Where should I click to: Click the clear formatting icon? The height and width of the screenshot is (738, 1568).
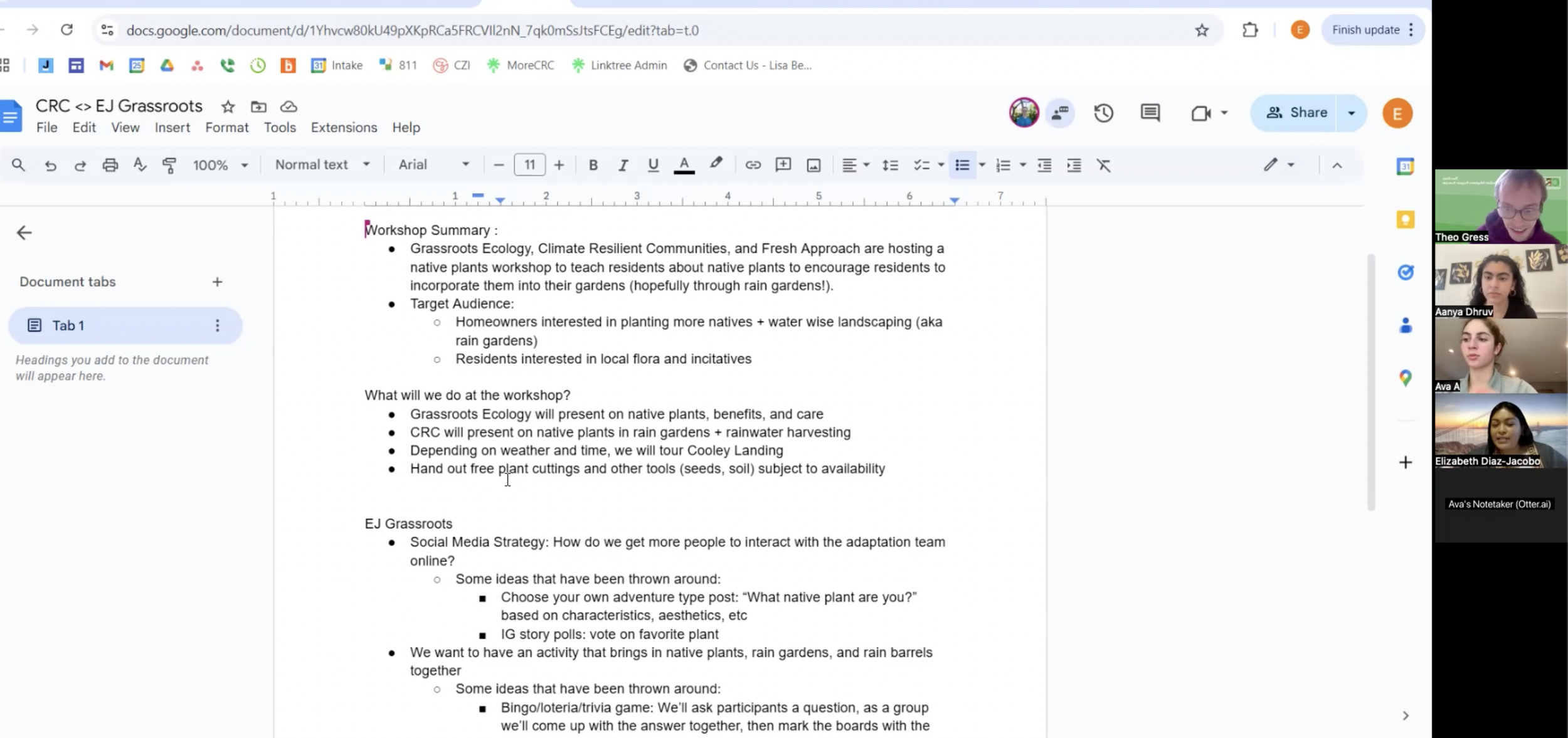pyautogui.click(x=1103, y=166)
